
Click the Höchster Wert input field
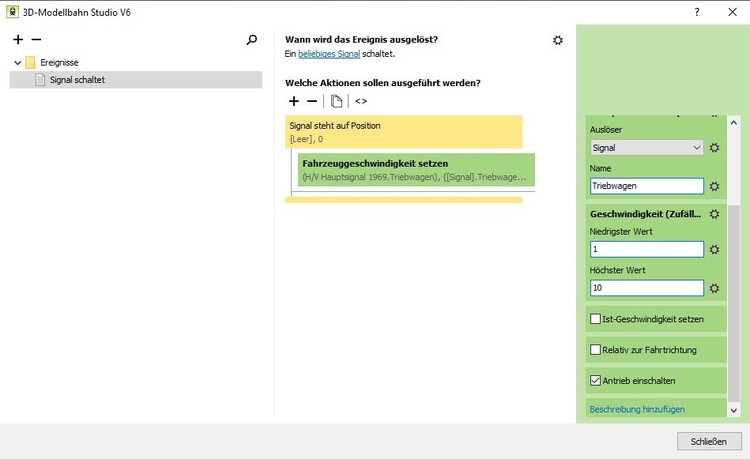tap(647, 288)
